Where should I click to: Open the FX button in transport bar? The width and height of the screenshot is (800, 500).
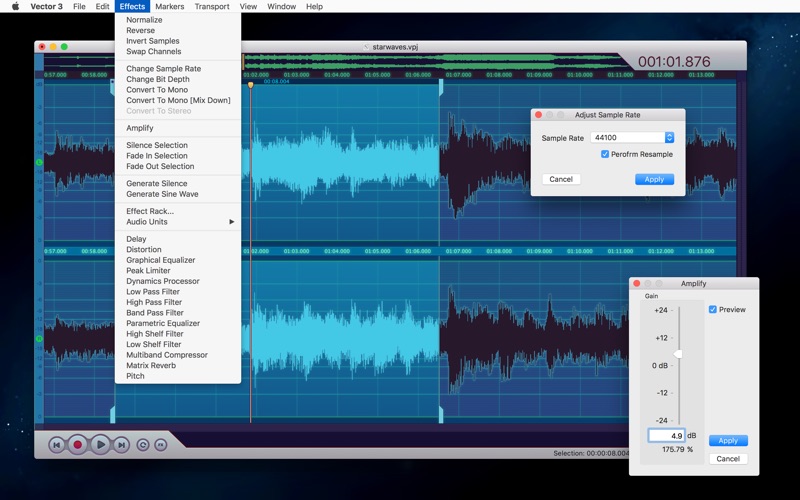[160, 444]
